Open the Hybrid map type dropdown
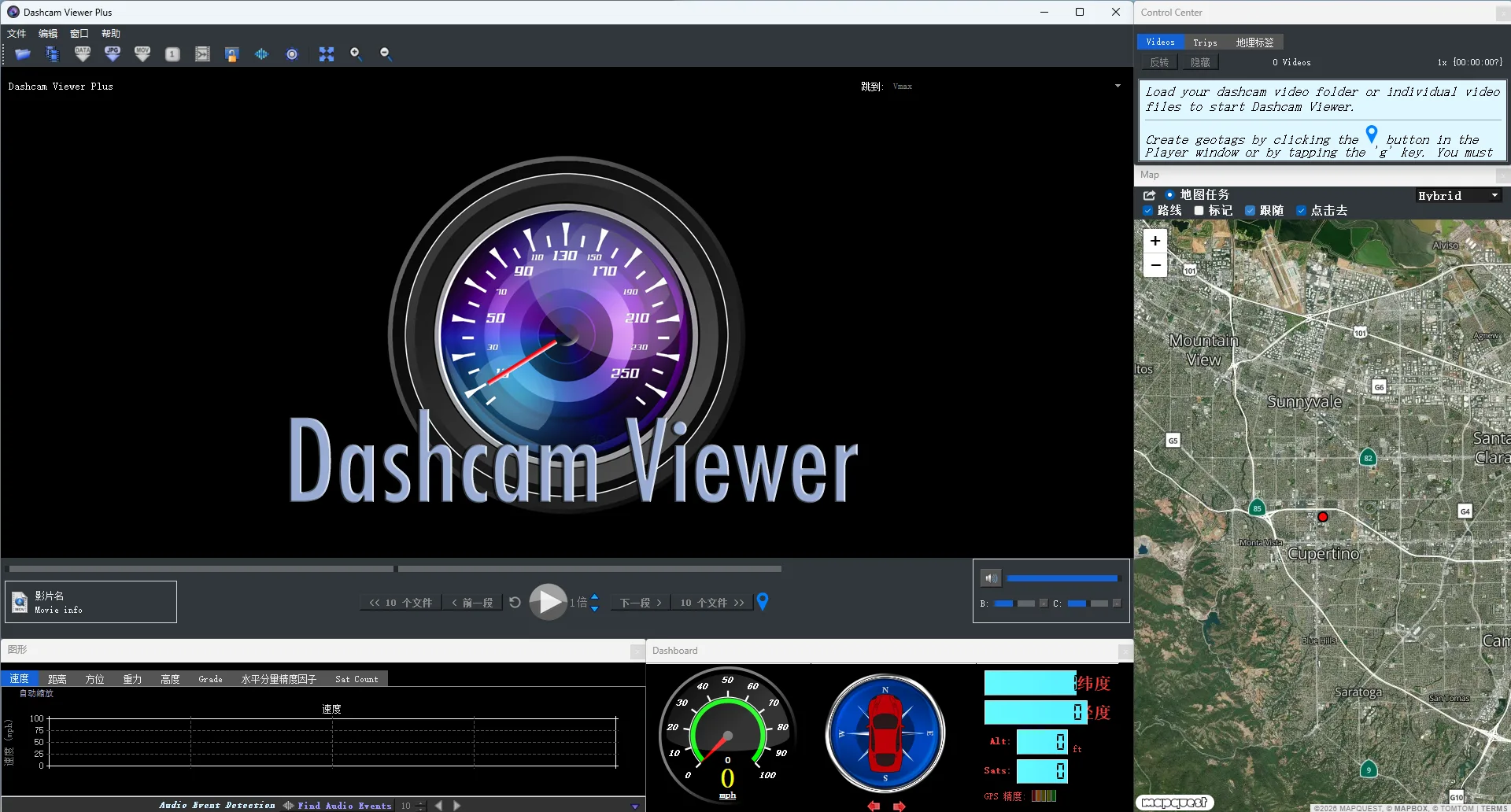The height and width of the screenshot is (812, 1511). [x=1458, y=196]
